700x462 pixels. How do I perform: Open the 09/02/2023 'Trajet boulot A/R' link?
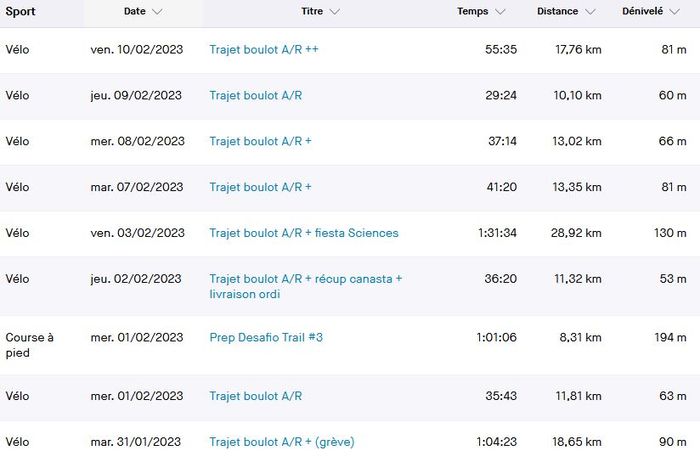(255, 96)
